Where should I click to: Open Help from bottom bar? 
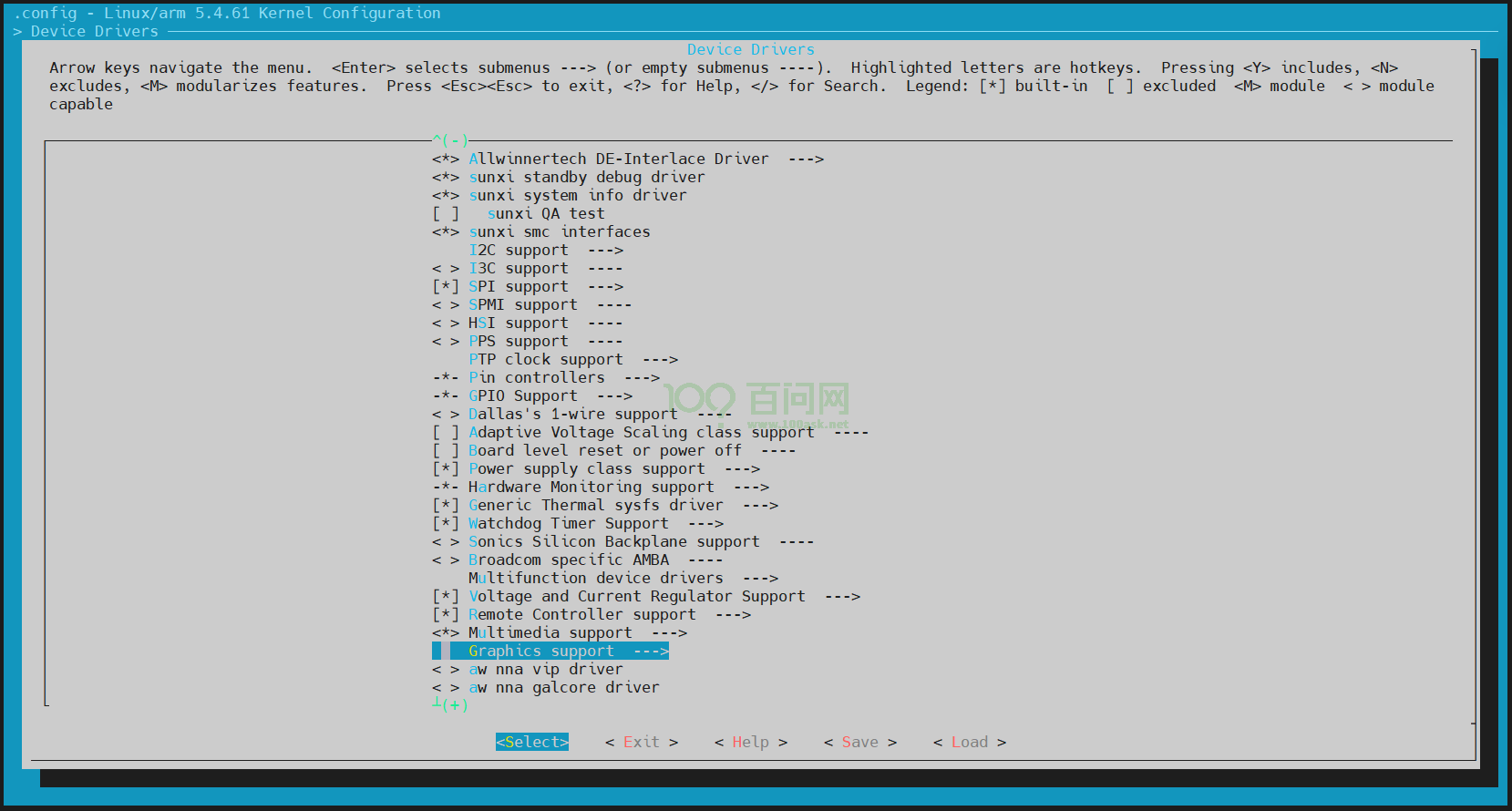750,743
